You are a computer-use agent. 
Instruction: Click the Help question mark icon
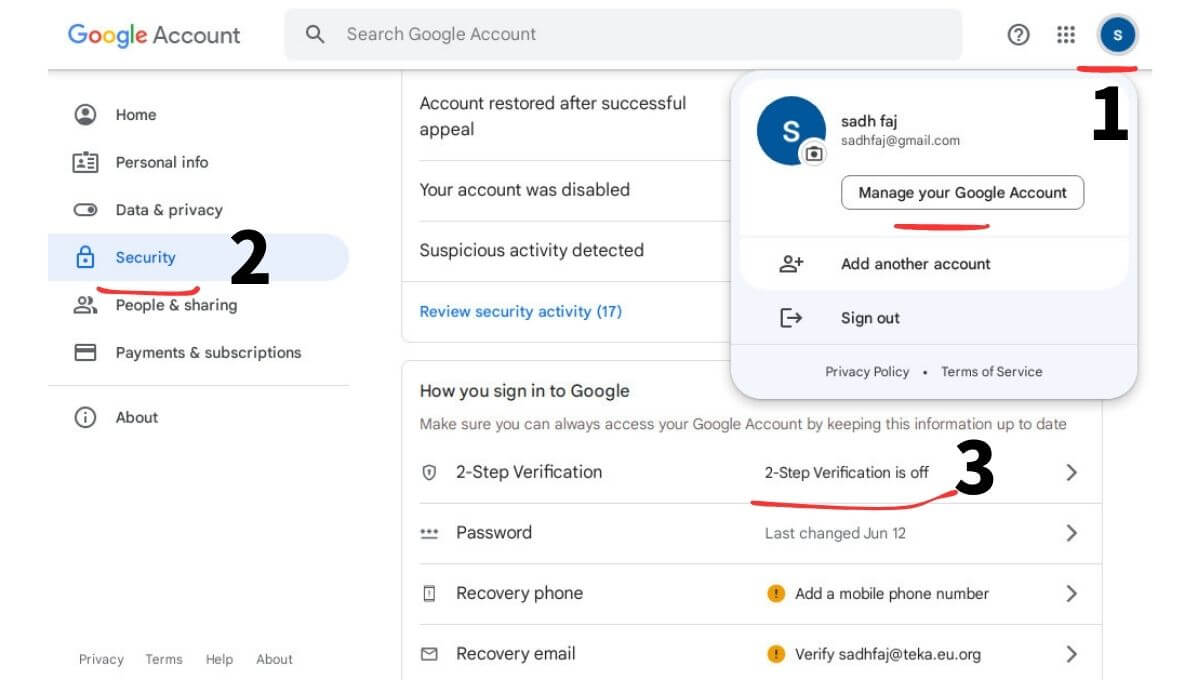pyautogui.click(x=1018, y=35)
